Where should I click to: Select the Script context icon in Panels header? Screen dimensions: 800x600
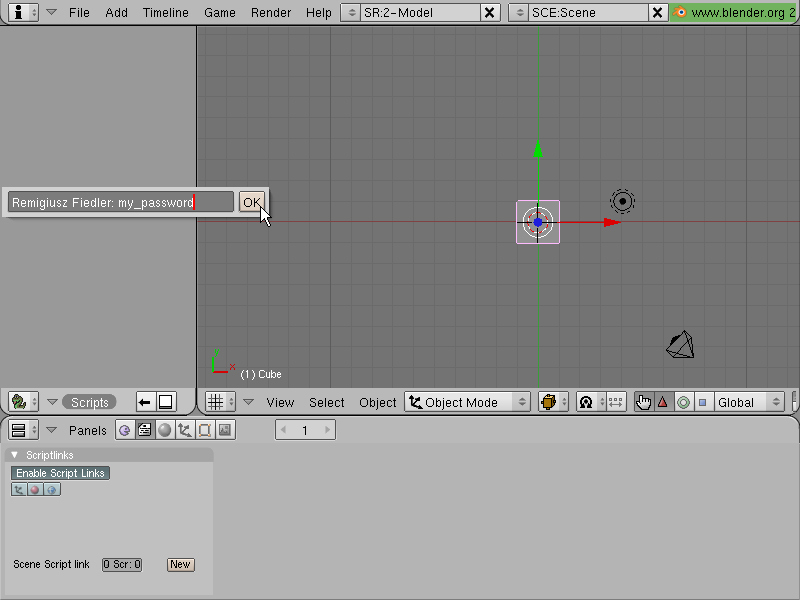click(x=144, y=430)
